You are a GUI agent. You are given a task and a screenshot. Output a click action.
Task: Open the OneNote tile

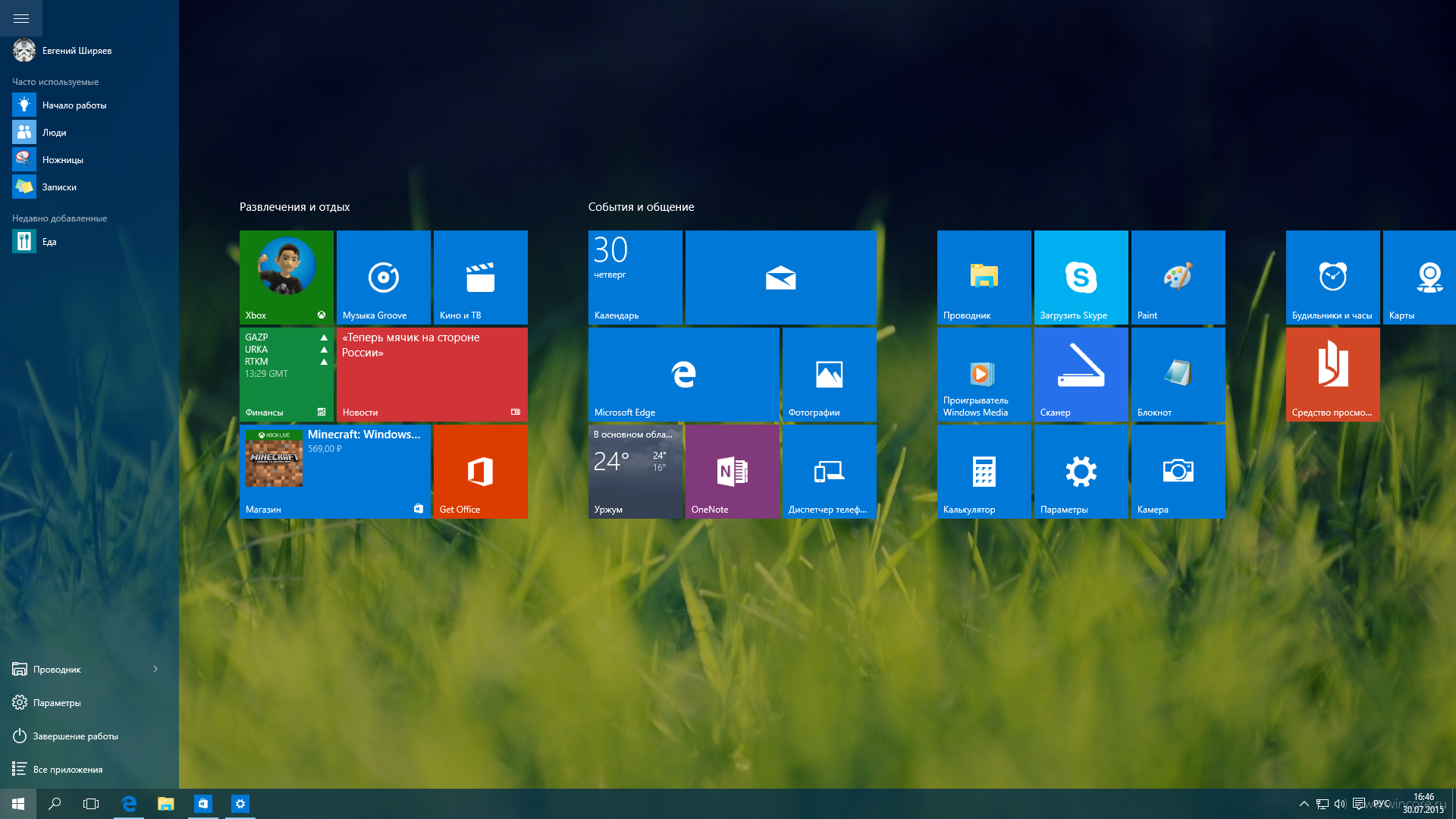pos(733,472)
